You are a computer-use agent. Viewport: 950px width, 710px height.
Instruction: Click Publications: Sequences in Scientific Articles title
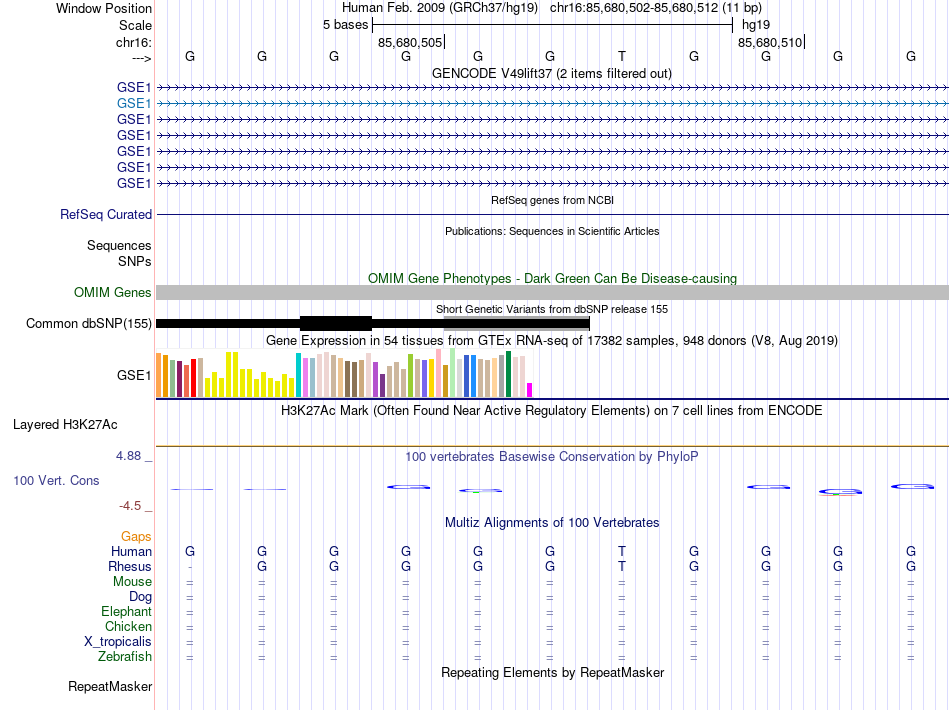tap(552, 231)
